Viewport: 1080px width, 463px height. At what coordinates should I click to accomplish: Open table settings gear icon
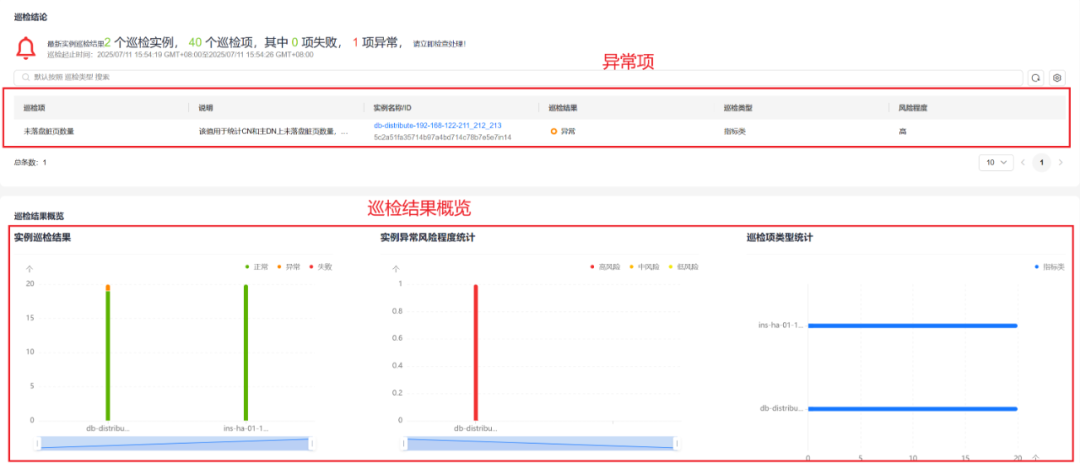tap(1057, 78)
